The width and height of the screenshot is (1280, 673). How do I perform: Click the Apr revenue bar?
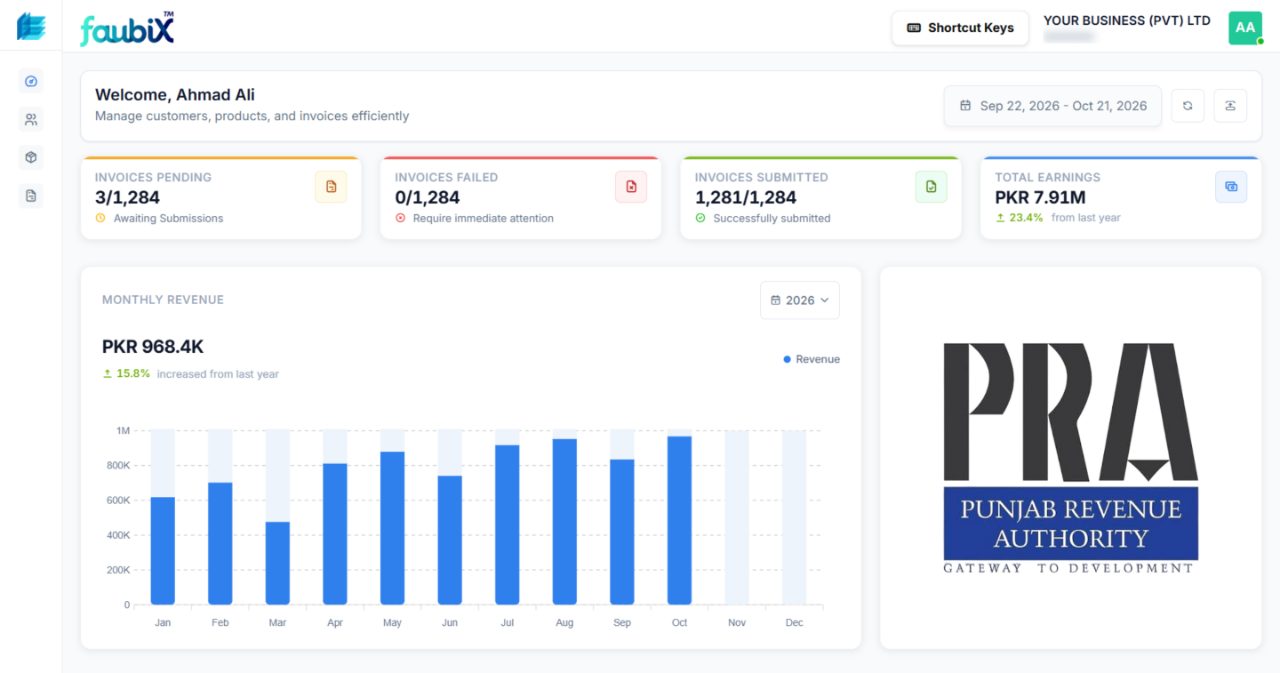pos(335,534)
